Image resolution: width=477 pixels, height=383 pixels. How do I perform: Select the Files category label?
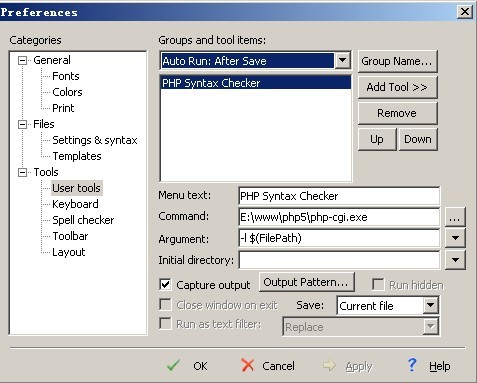(44, 124)
